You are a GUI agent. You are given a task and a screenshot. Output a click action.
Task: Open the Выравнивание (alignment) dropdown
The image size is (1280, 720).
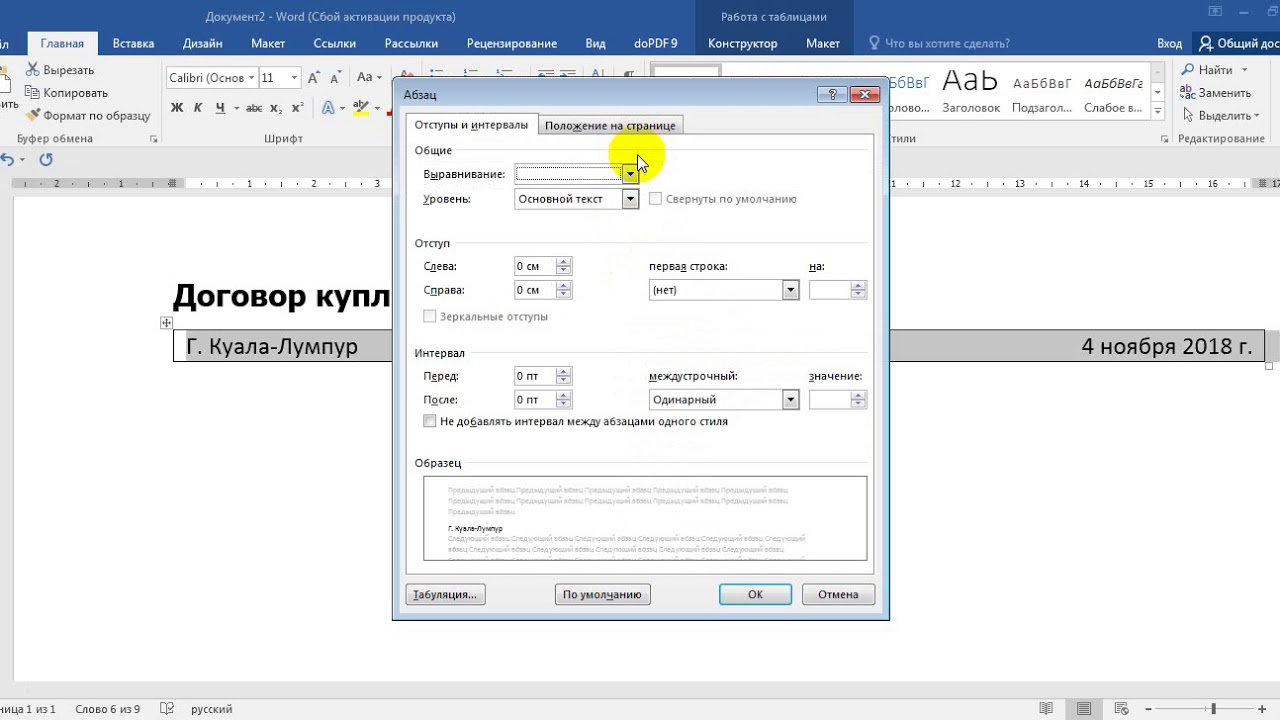tap(630, 174)
